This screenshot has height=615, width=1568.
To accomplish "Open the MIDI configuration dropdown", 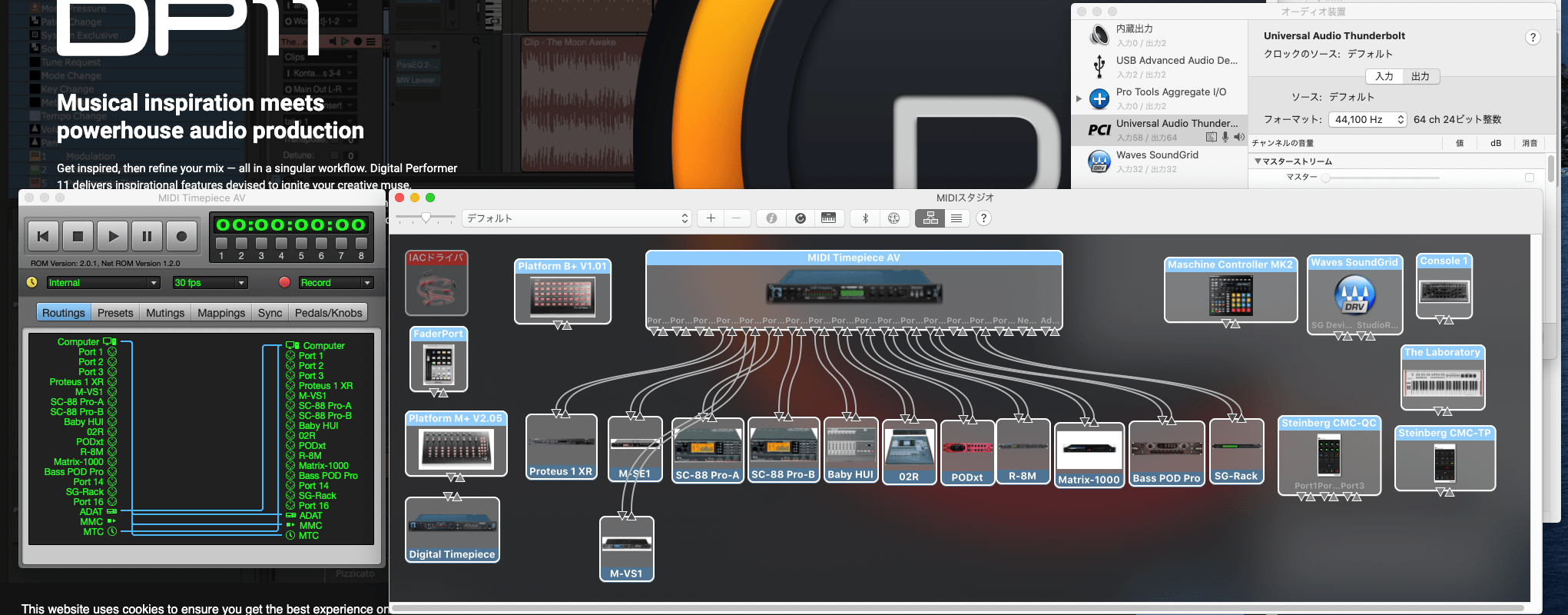I will (577, 218).
